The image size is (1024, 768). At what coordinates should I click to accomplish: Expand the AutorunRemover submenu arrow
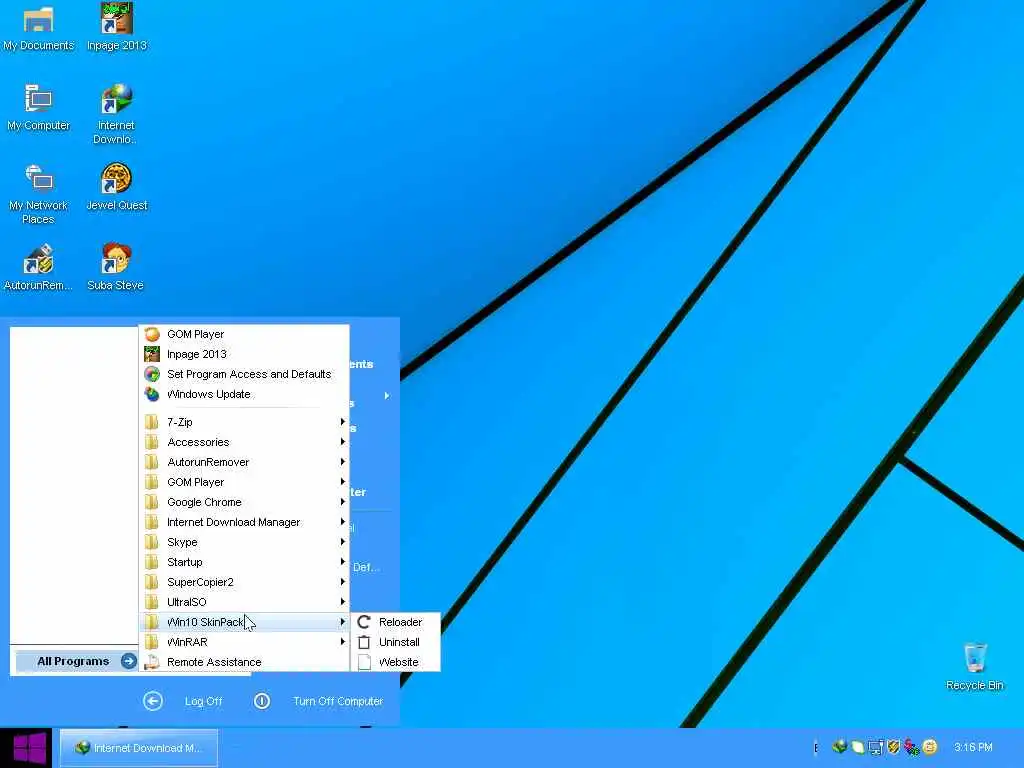coord(342,462)
